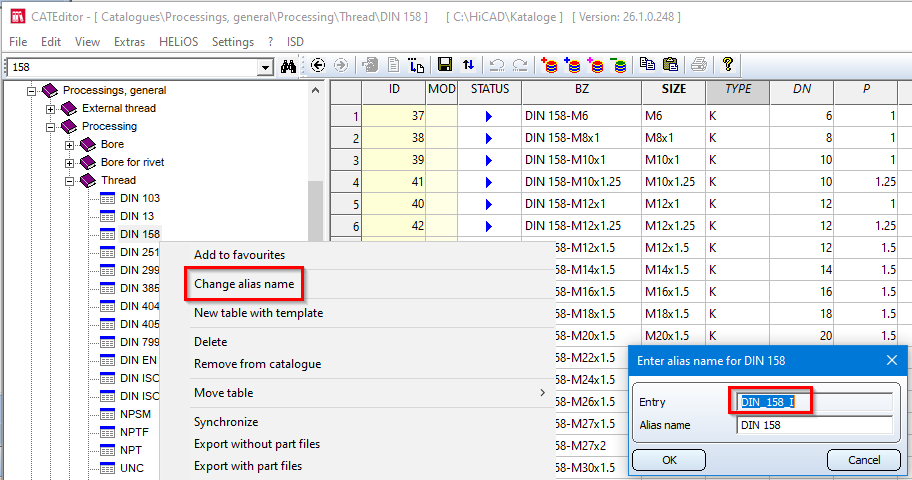Expand the External thread node
The height and width of the screenshot is (480, 912).
tap(51, 109)
